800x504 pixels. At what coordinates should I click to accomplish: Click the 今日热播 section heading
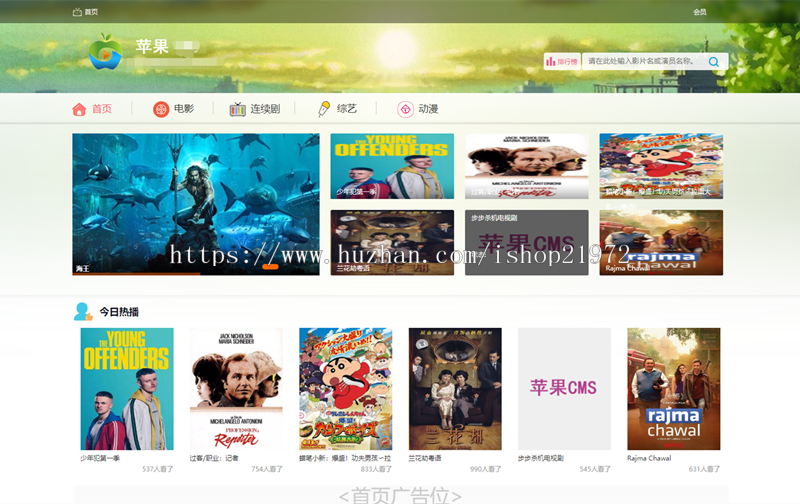(119, 312)
